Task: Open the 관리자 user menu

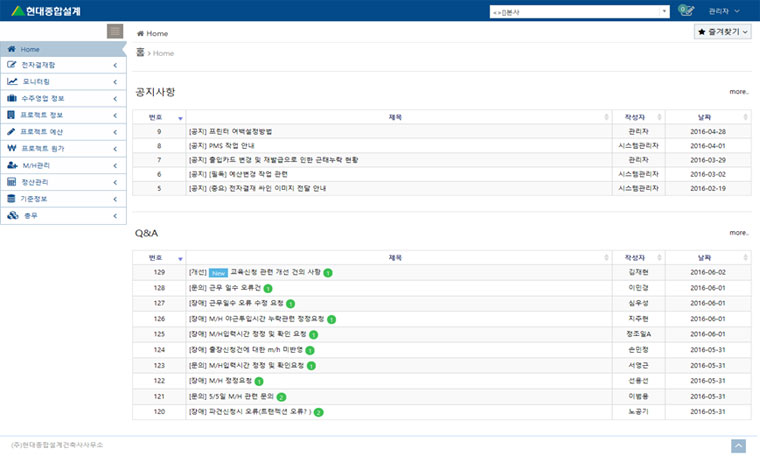Action: [x=724, y=11]
